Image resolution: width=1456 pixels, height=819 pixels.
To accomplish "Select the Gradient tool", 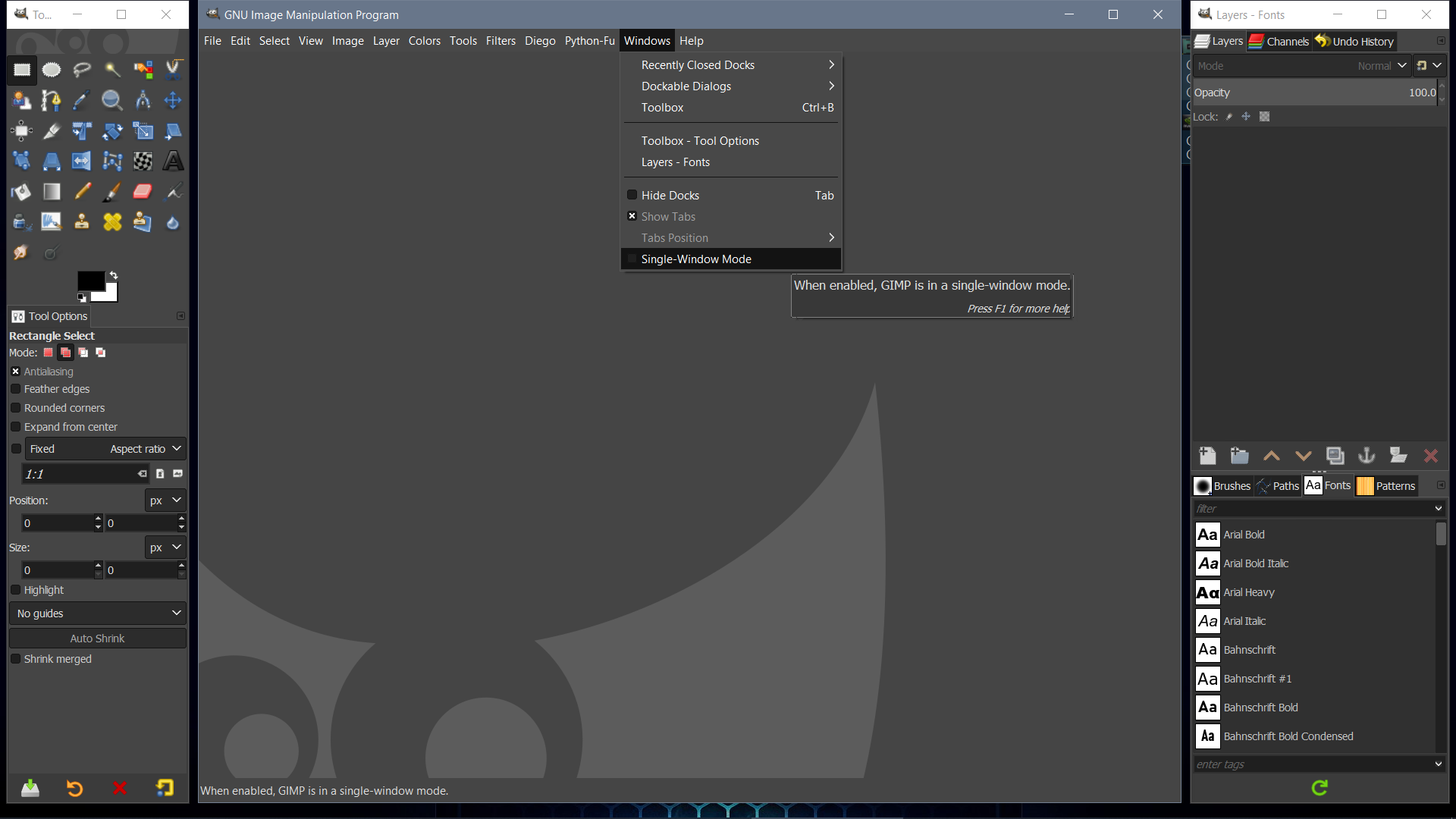I will 52,192.
